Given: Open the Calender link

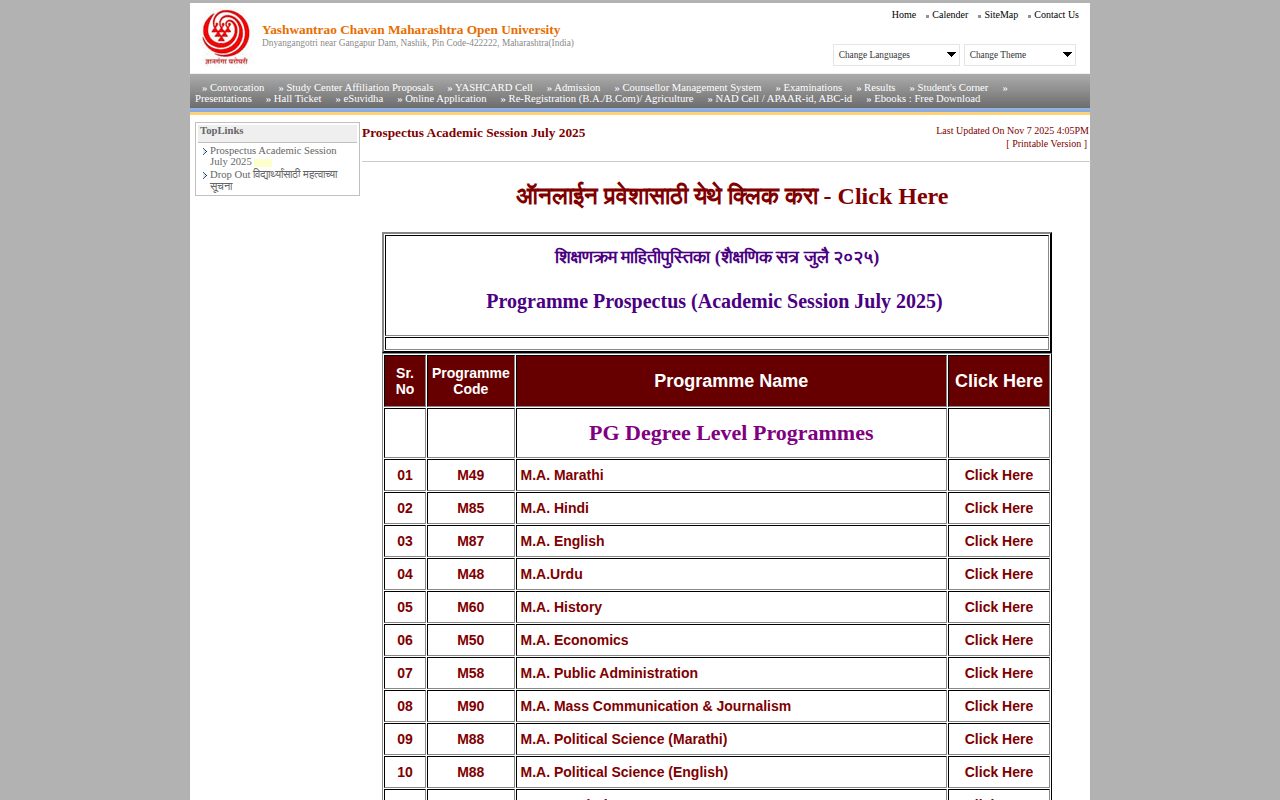Looking at the screenshot, I should click(950, 15).
